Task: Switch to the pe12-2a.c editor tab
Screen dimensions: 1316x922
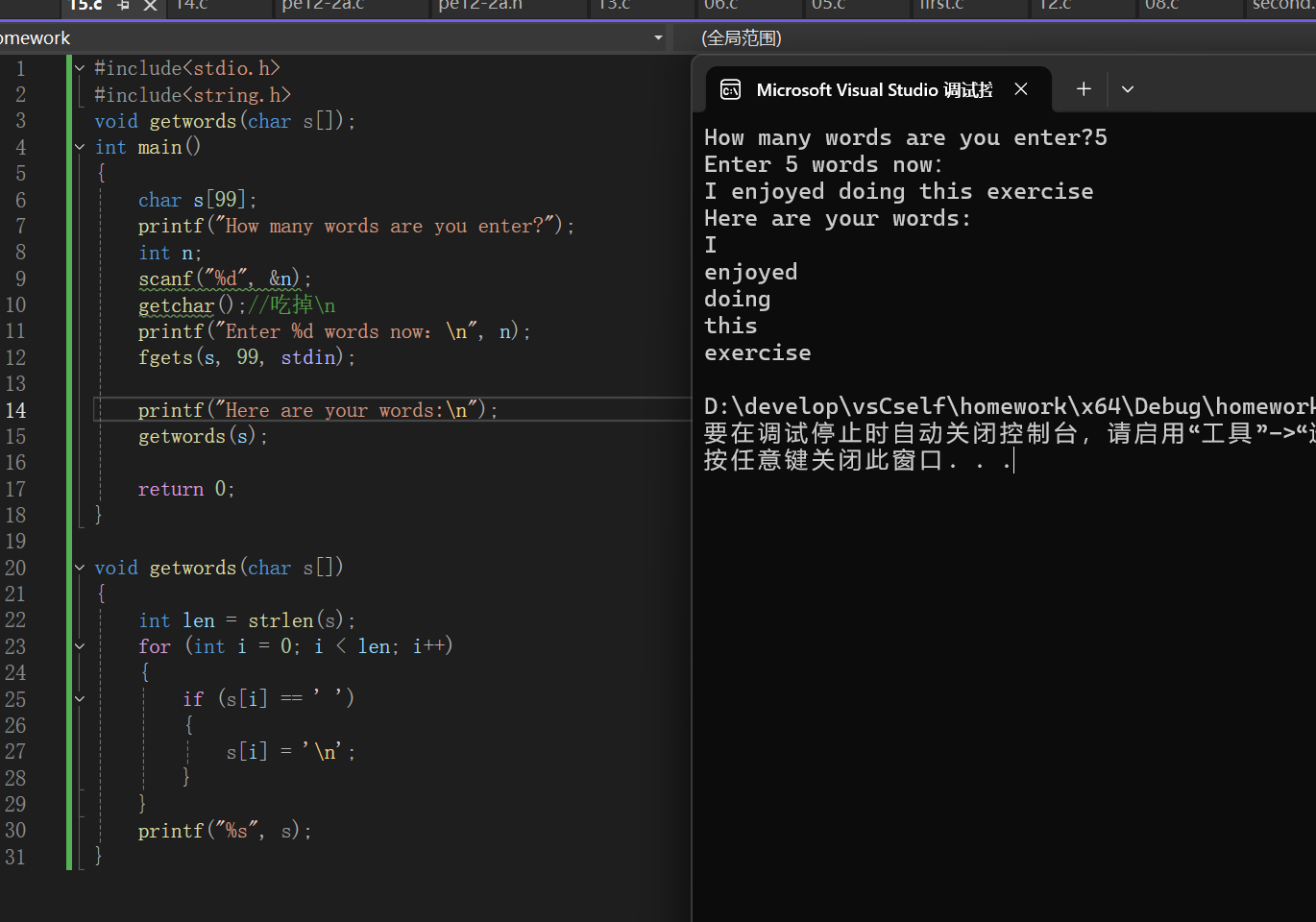Action: coord(323,6)
